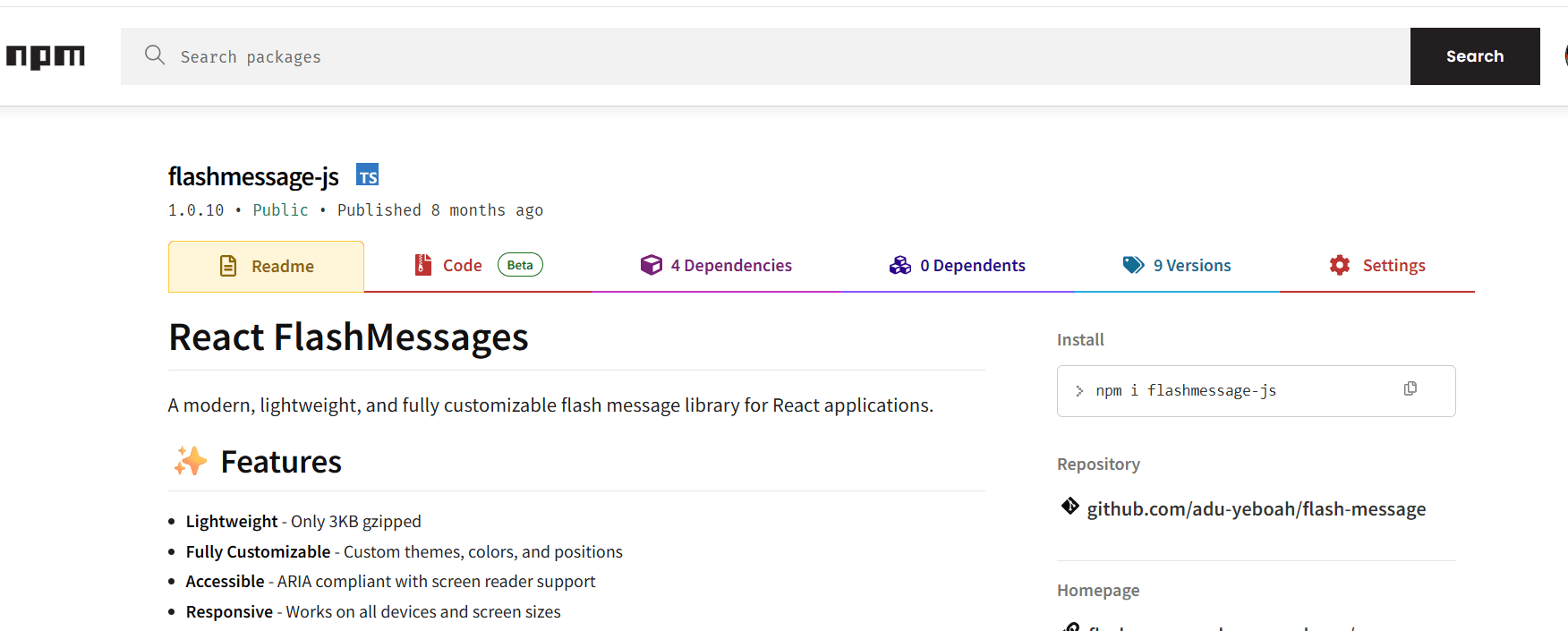Click the Public label
1568x631 pixels.
pos(280,209)
